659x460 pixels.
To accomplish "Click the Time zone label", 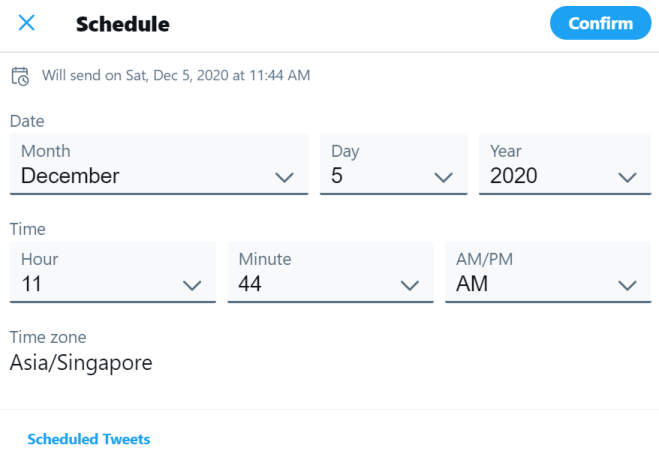I will [x=48, y=337].
